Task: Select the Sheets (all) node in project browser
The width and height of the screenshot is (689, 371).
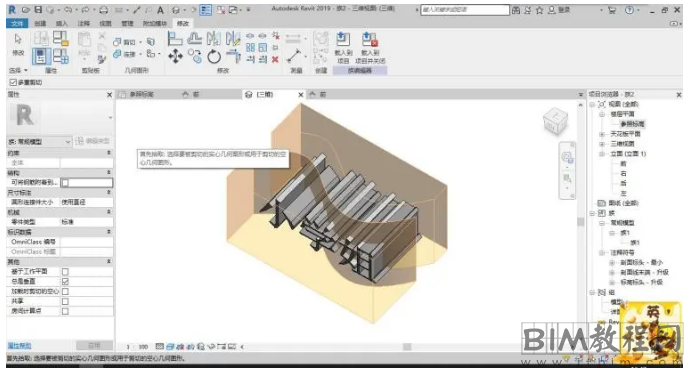Action: coord(623,203)
